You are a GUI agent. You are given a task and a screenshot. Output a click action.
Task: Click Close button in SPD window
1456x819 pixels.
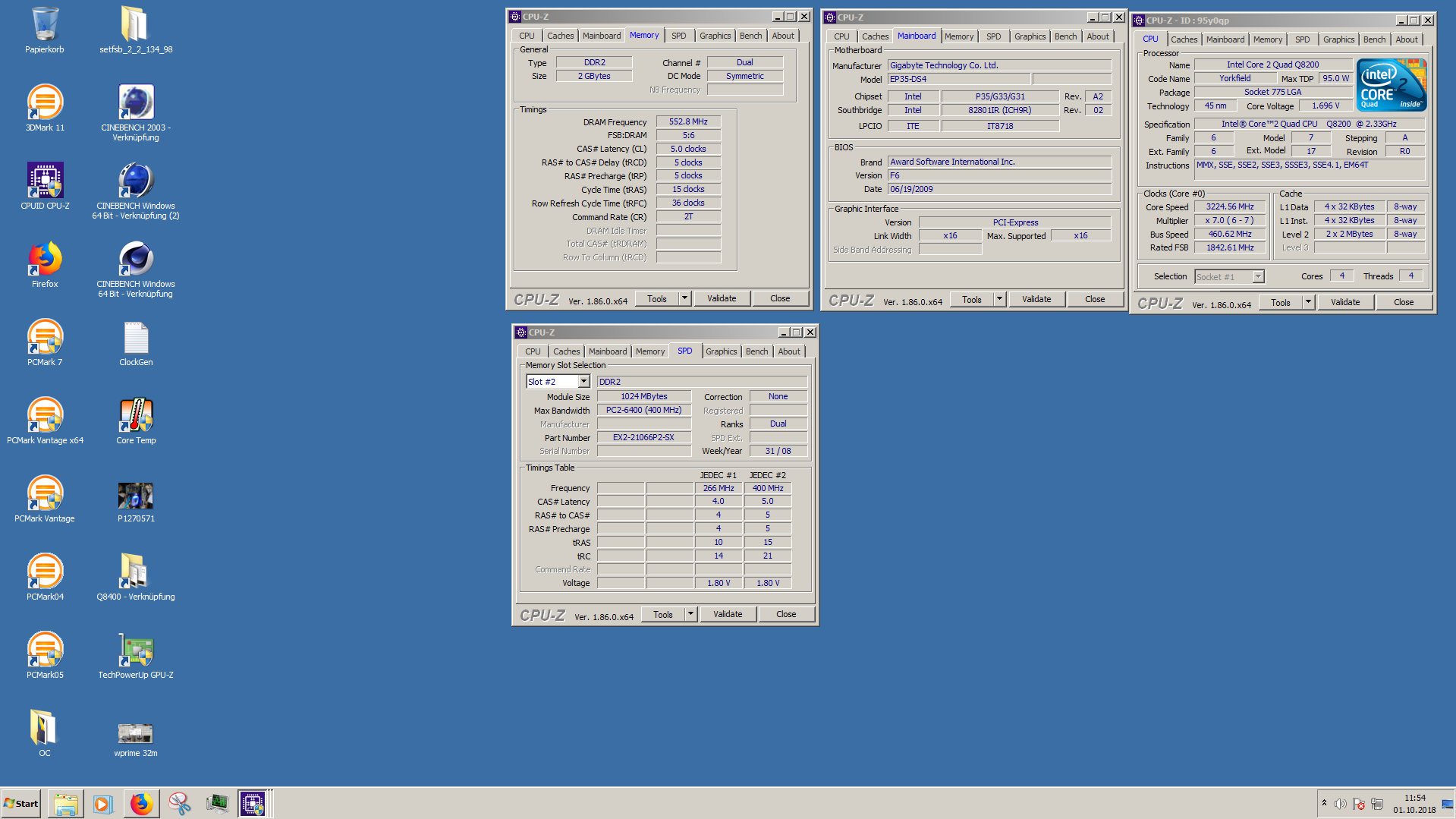[786, 614]
